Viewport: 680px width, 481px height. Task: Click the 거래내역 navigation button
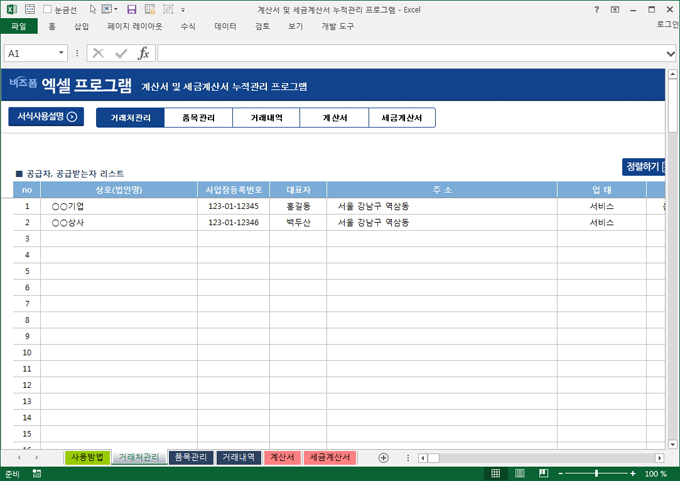pyautogui.click(x=266, y=118)
